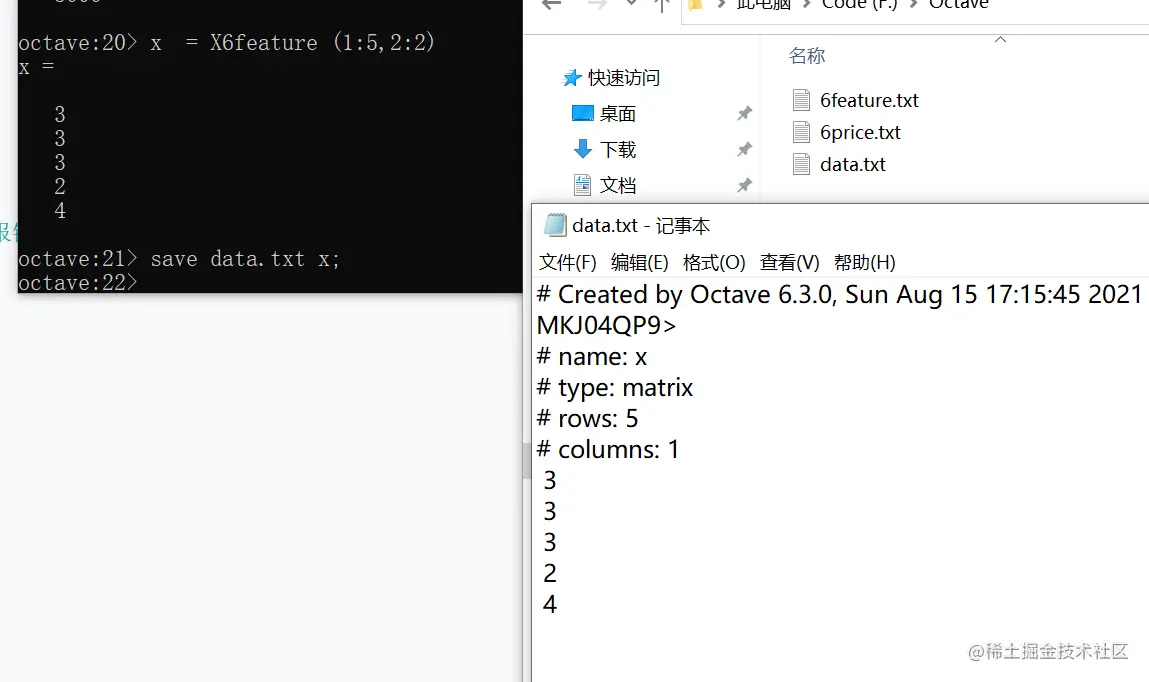Click the Downloads (下载) arrow icon
Image resolution: width=1149 pixels, height=682 pixels.
583,149
